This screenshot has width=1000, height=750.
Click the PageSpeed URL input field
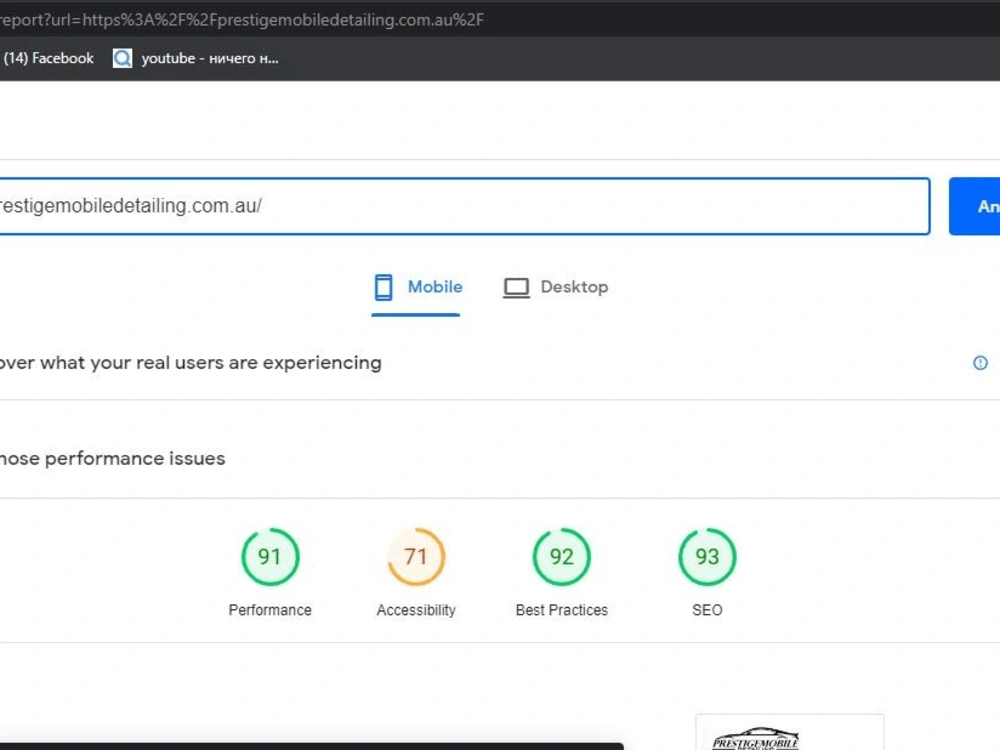click(464, 206)
